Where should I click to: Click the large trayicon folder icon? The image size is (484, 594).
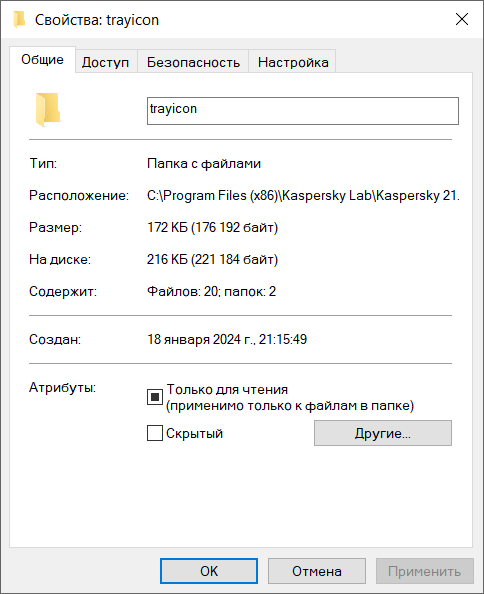(x=48, y=110)
